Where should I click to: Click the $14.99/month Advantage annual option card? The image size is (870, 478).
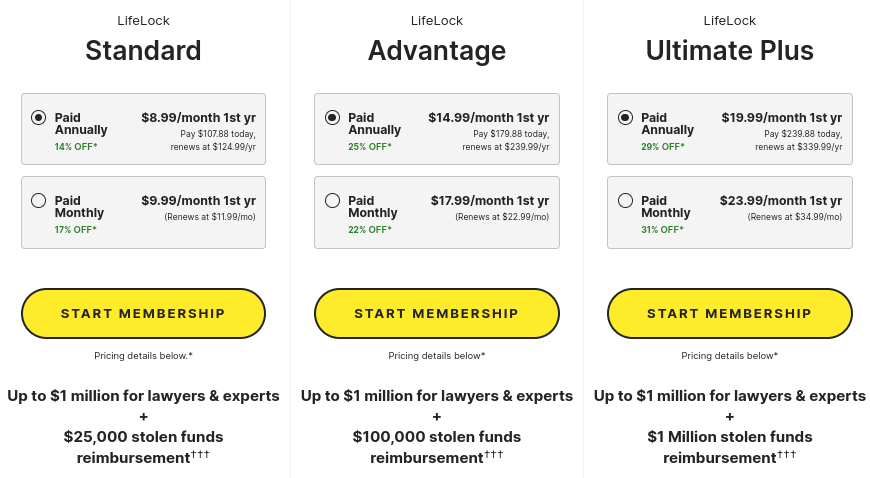[437, 129]
